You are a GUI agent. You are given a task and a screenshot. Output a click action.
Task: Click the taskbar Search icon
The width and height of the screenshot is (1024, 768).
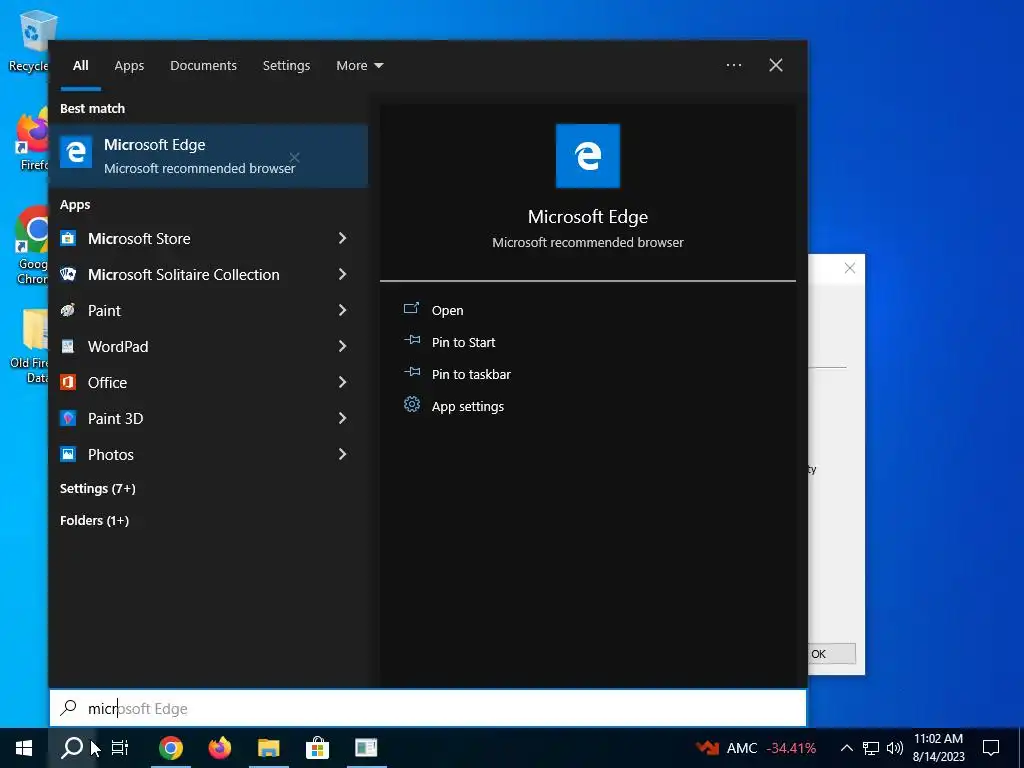coord(72,748)
